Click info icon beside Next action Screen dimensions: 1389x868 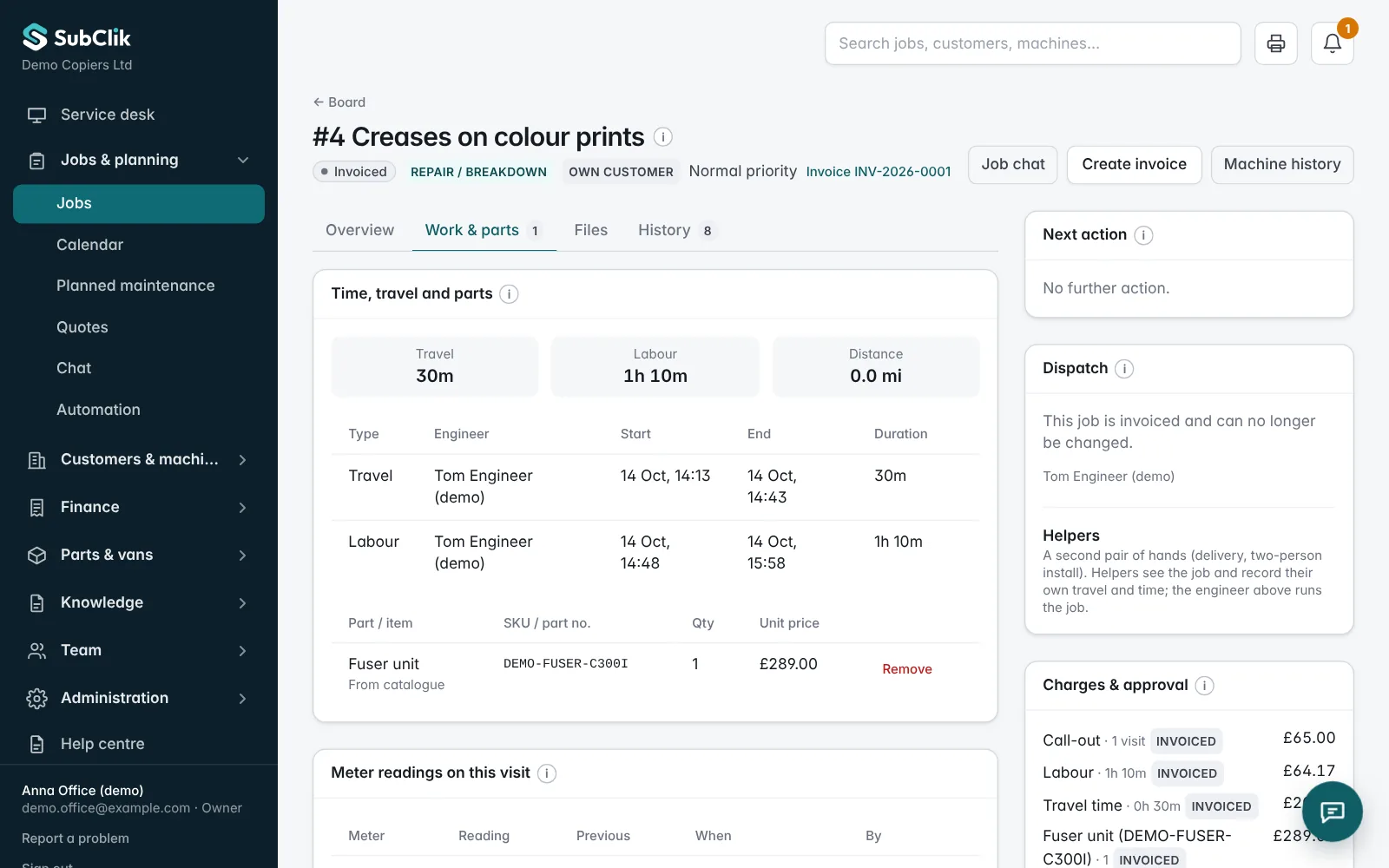(1144, 235)
